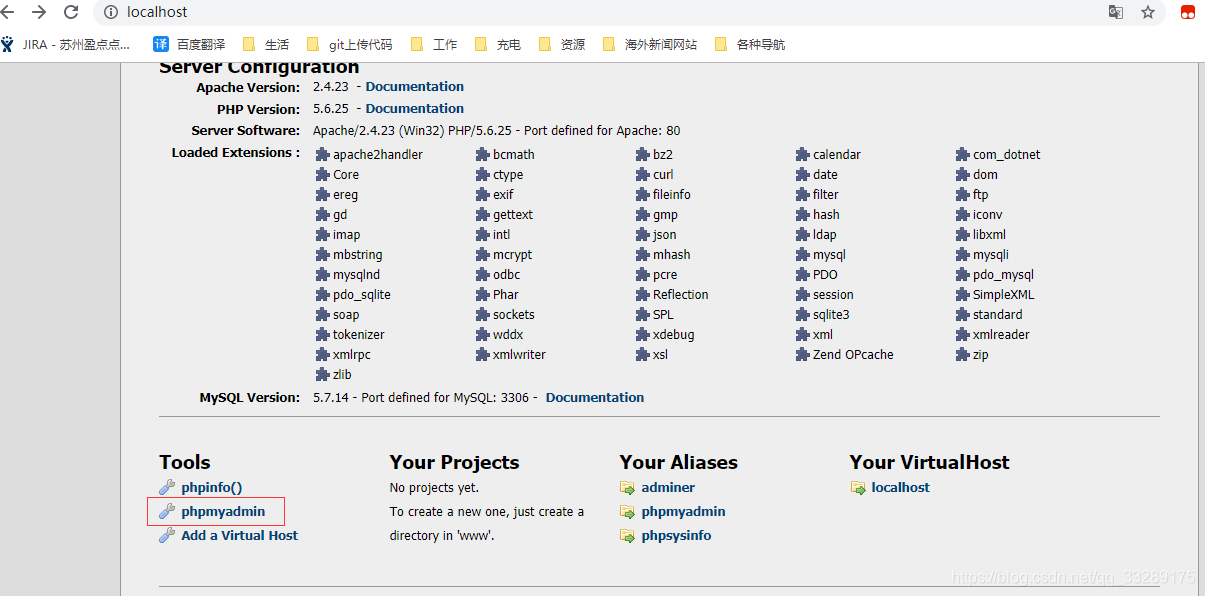1205x596 pixels.
Task: Reload the localhost page
Action: pyautogui.click(x=71, y=12)
